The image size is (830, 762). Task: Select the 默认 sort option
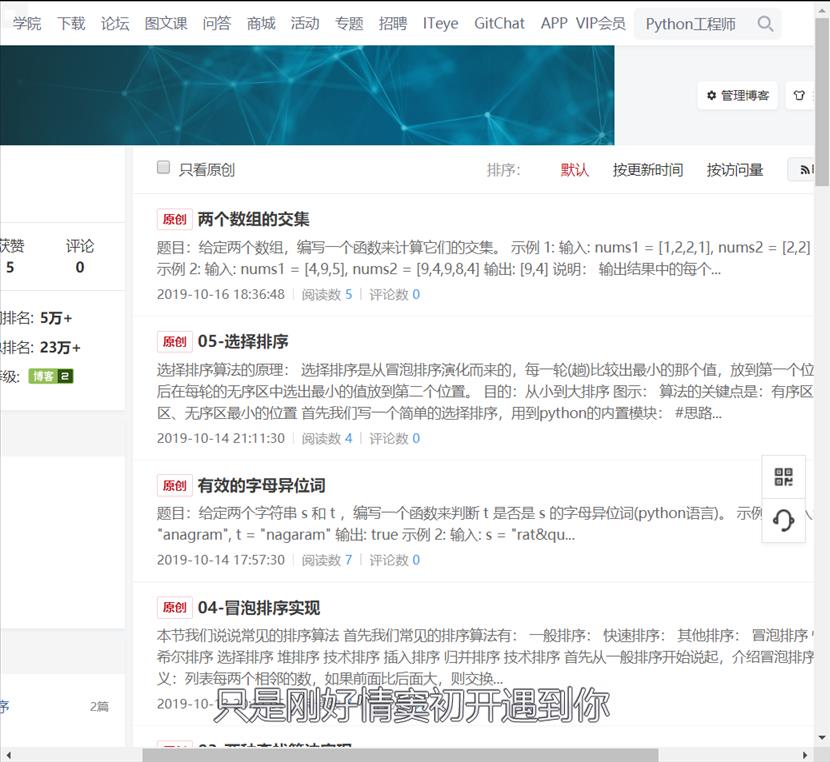click(575, 170)
